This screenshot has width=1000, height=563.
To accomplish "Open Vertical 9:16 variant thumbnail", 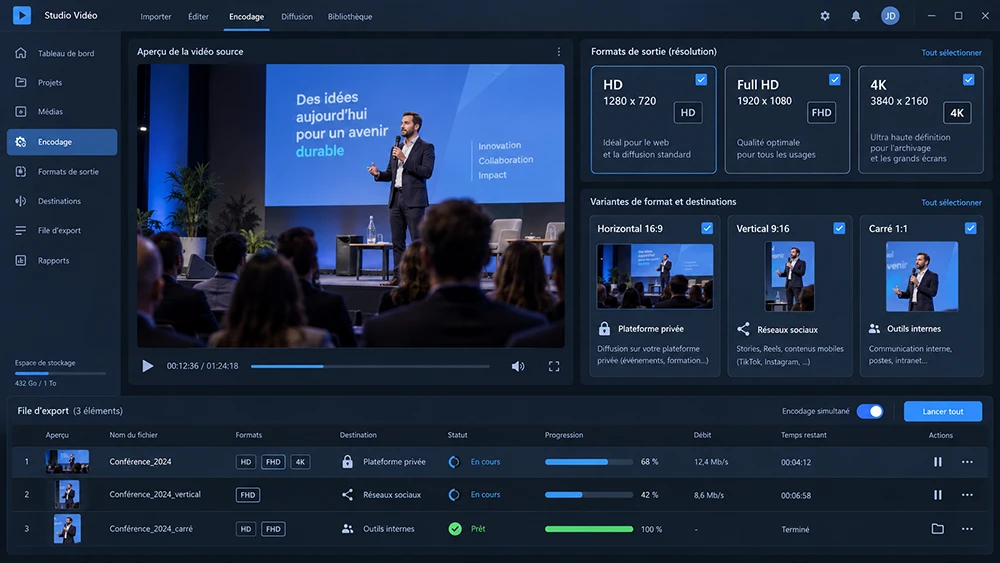I will (x=790, y=276).
